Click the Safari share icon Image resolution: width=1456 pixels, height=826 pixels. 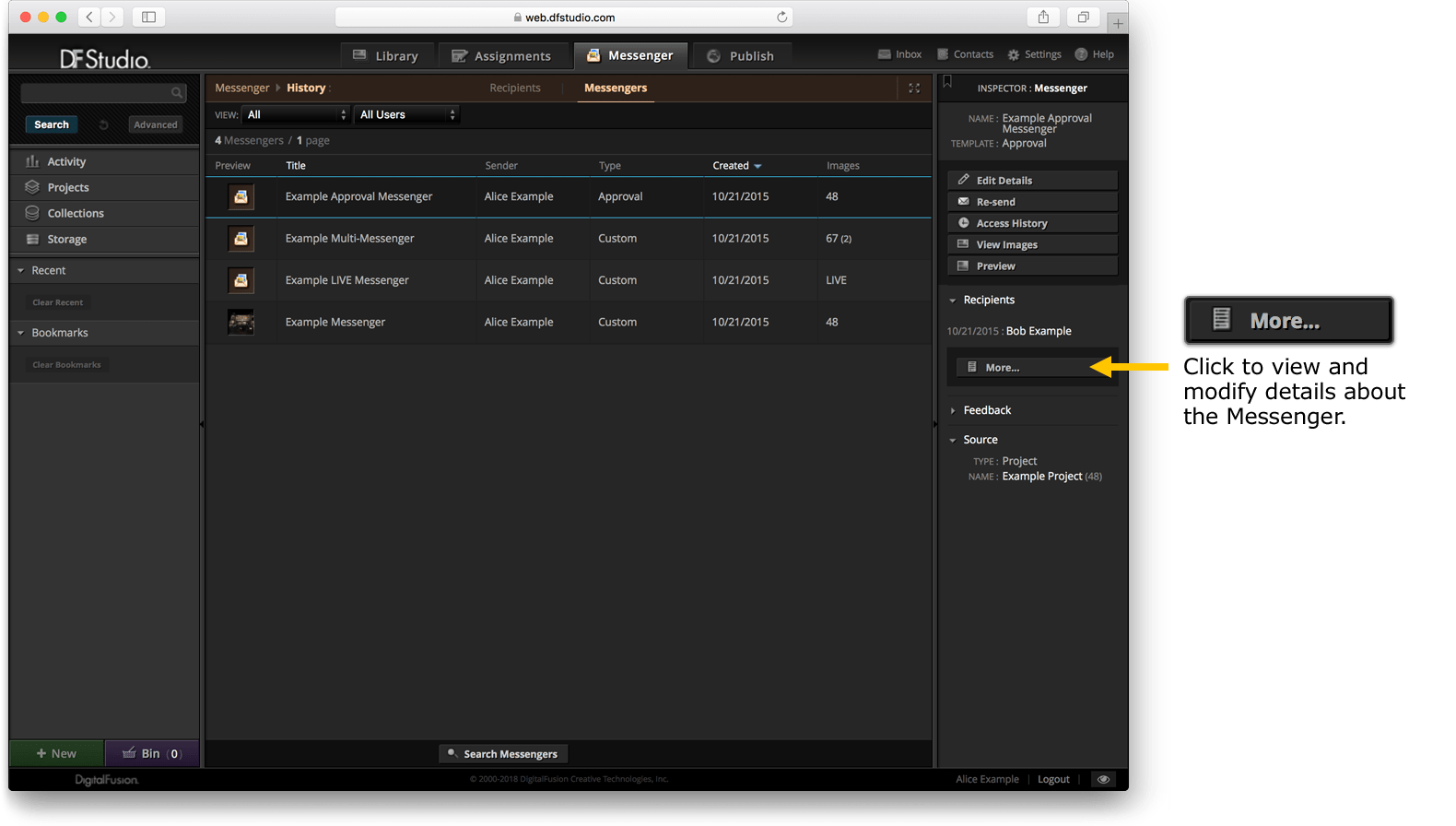1043,17
